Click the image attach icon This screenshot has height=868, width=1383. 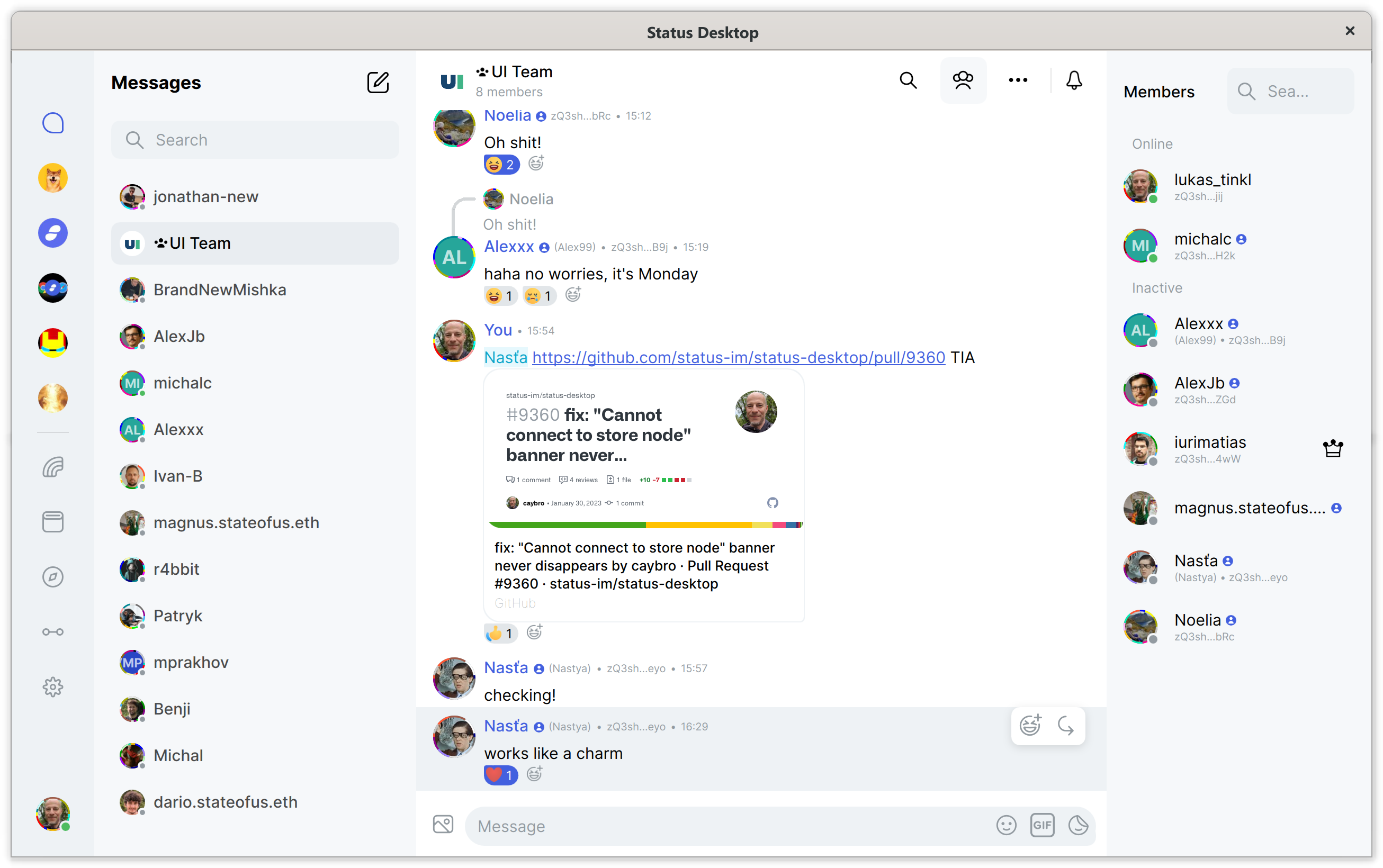pos(443,825)
